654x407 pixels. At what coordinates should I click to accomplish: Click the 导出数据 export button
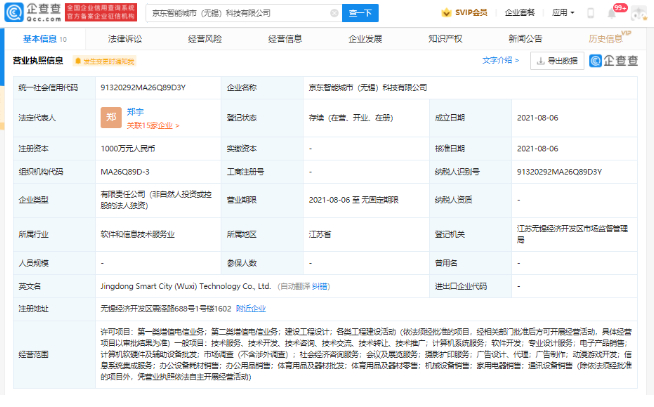[557, 61]
